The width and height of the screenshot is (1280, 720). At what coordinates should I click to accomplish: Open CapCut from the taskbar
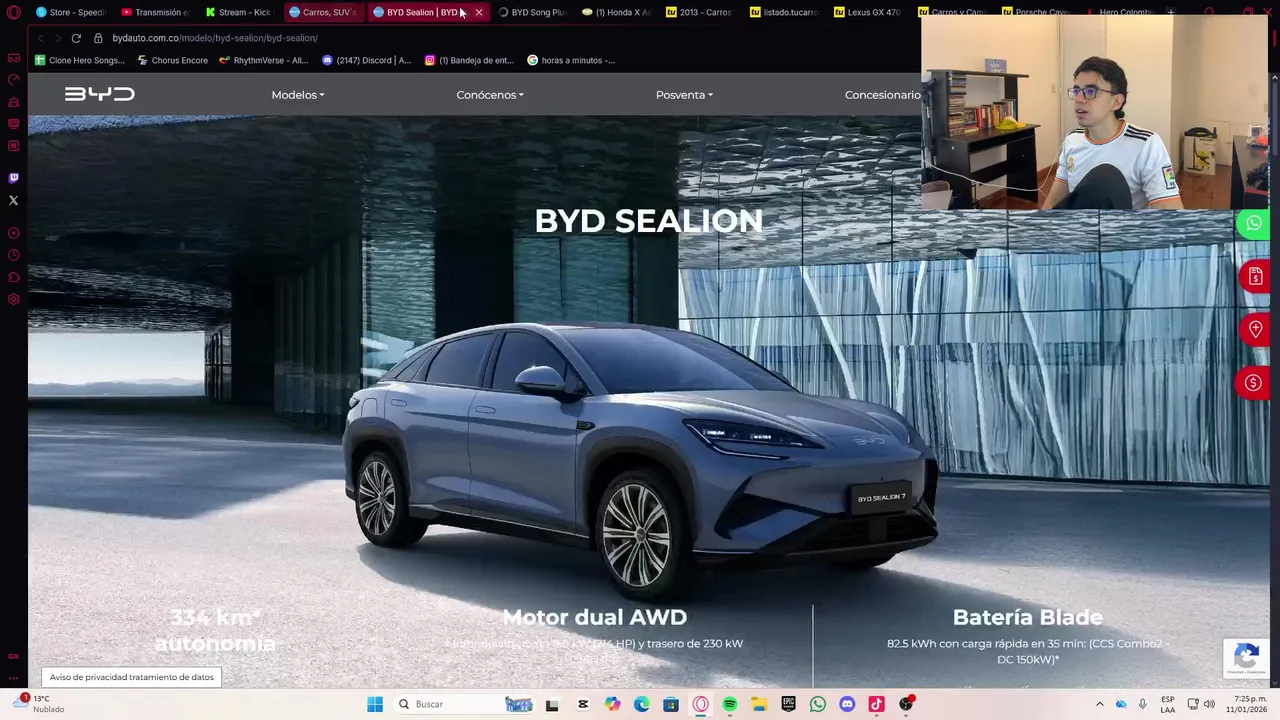point(583,704)
